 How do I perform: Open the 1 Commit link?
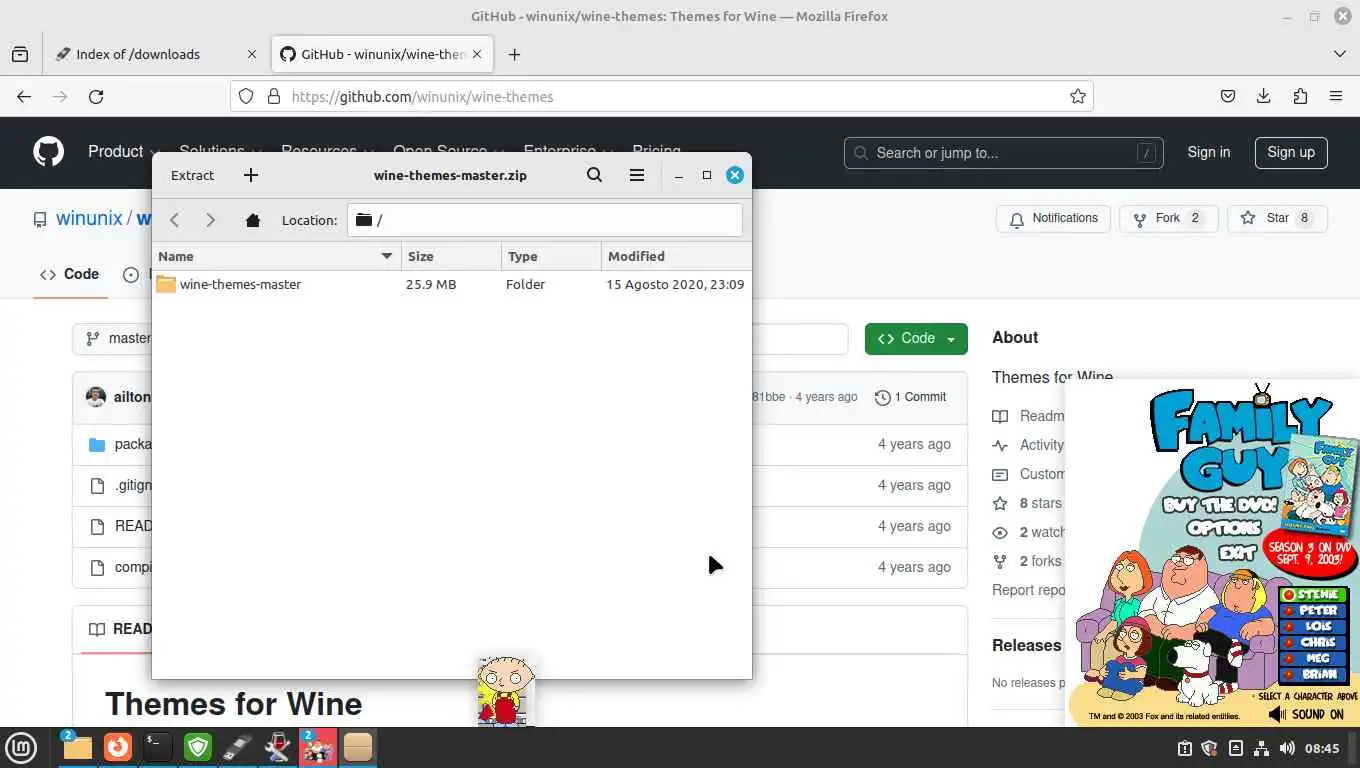[x=910, y=397]
